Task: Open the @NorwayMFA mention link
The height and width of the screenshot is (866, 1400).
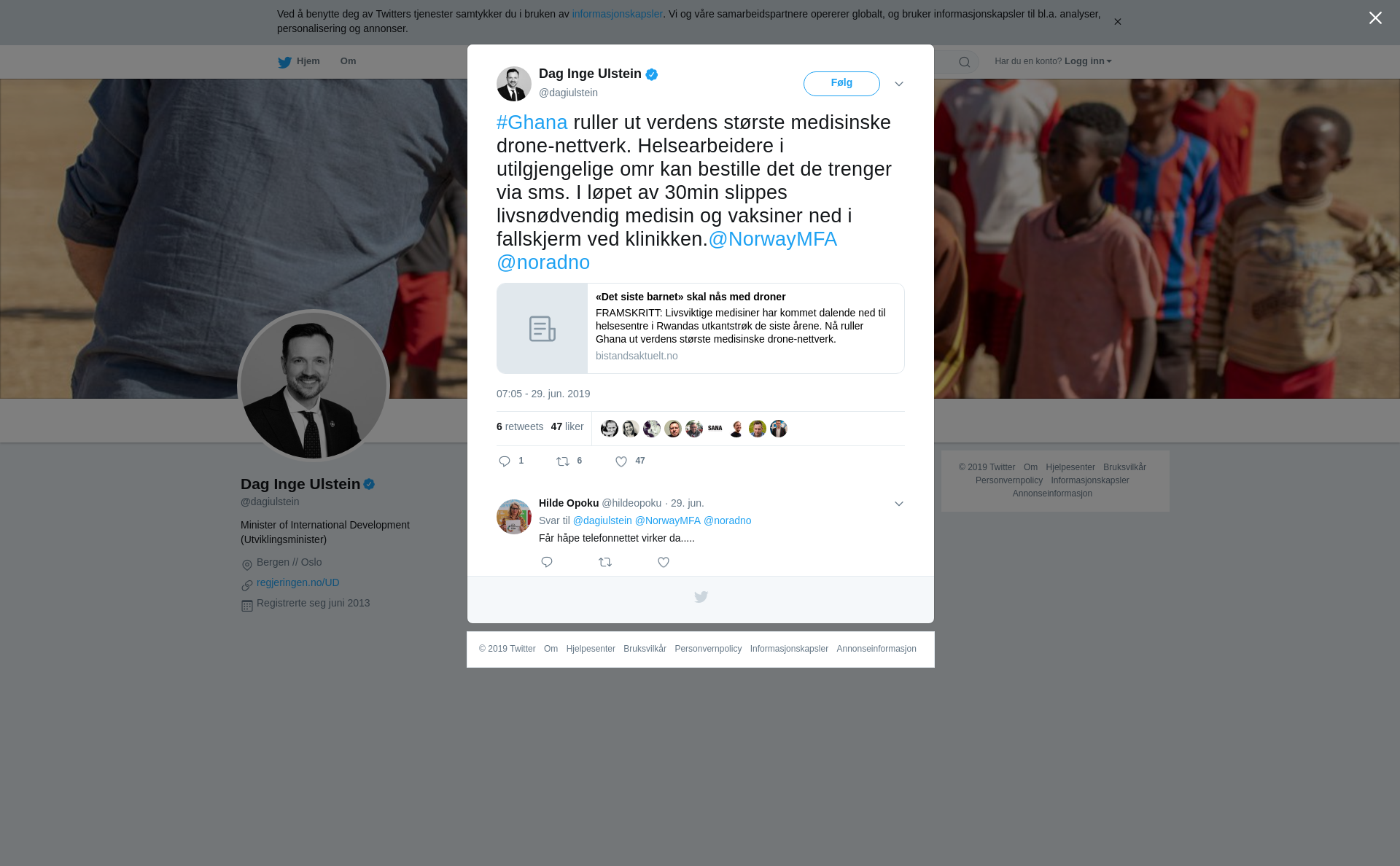Action: coord(773,239)
